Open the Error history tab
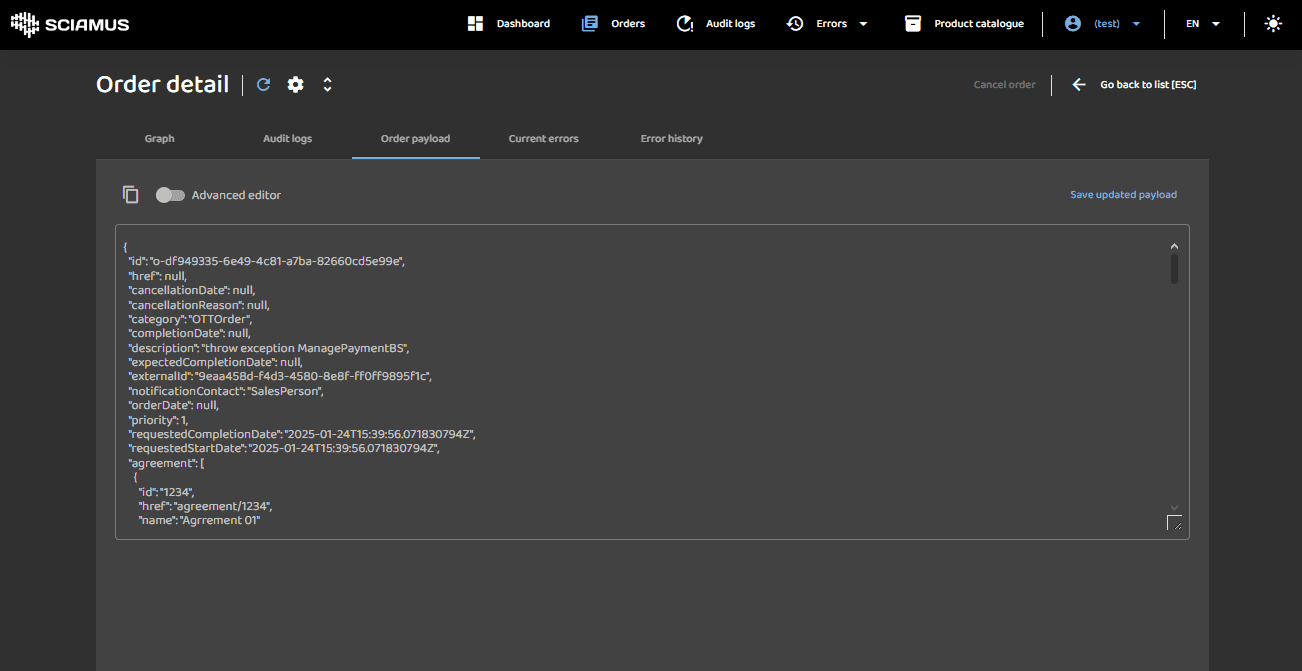Image resolution: width=1302 pixels, height=671 pixels. (671, 139)
